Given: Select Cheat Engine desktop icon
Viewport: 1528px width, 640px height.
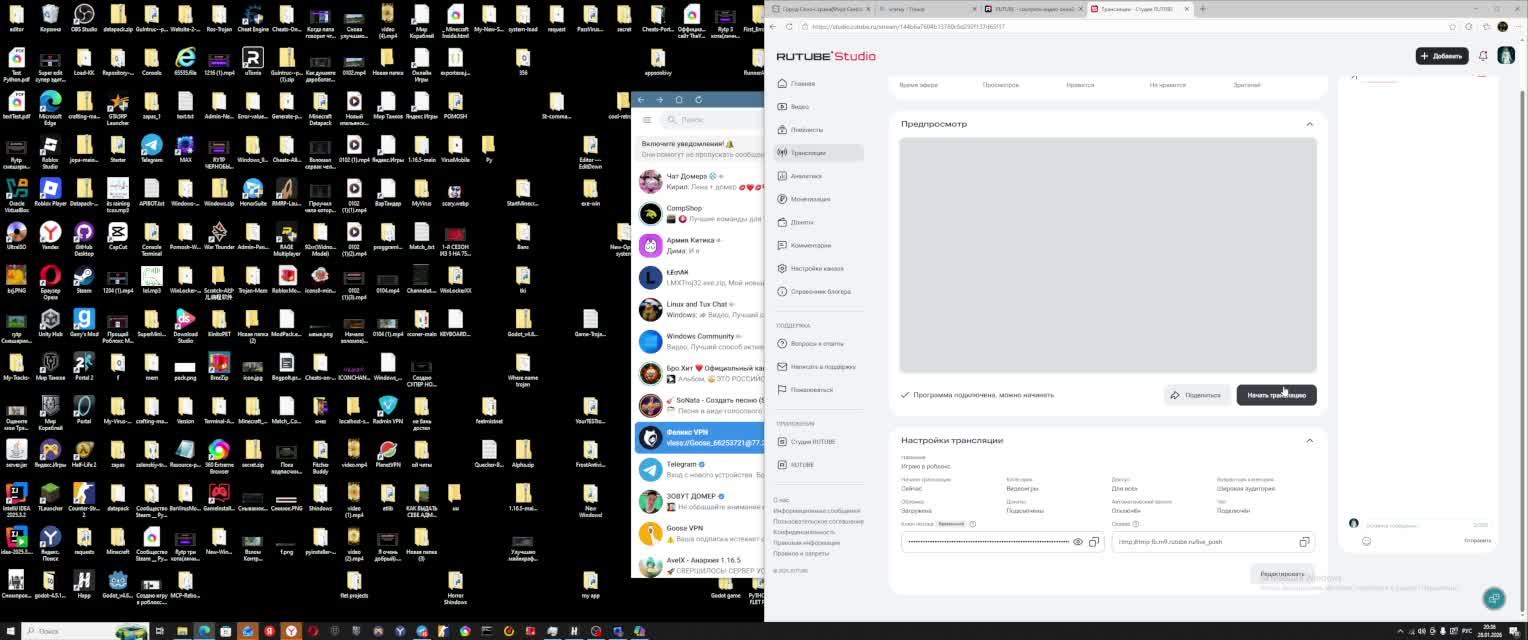Looking at the screenshot, I should point(253,18).
